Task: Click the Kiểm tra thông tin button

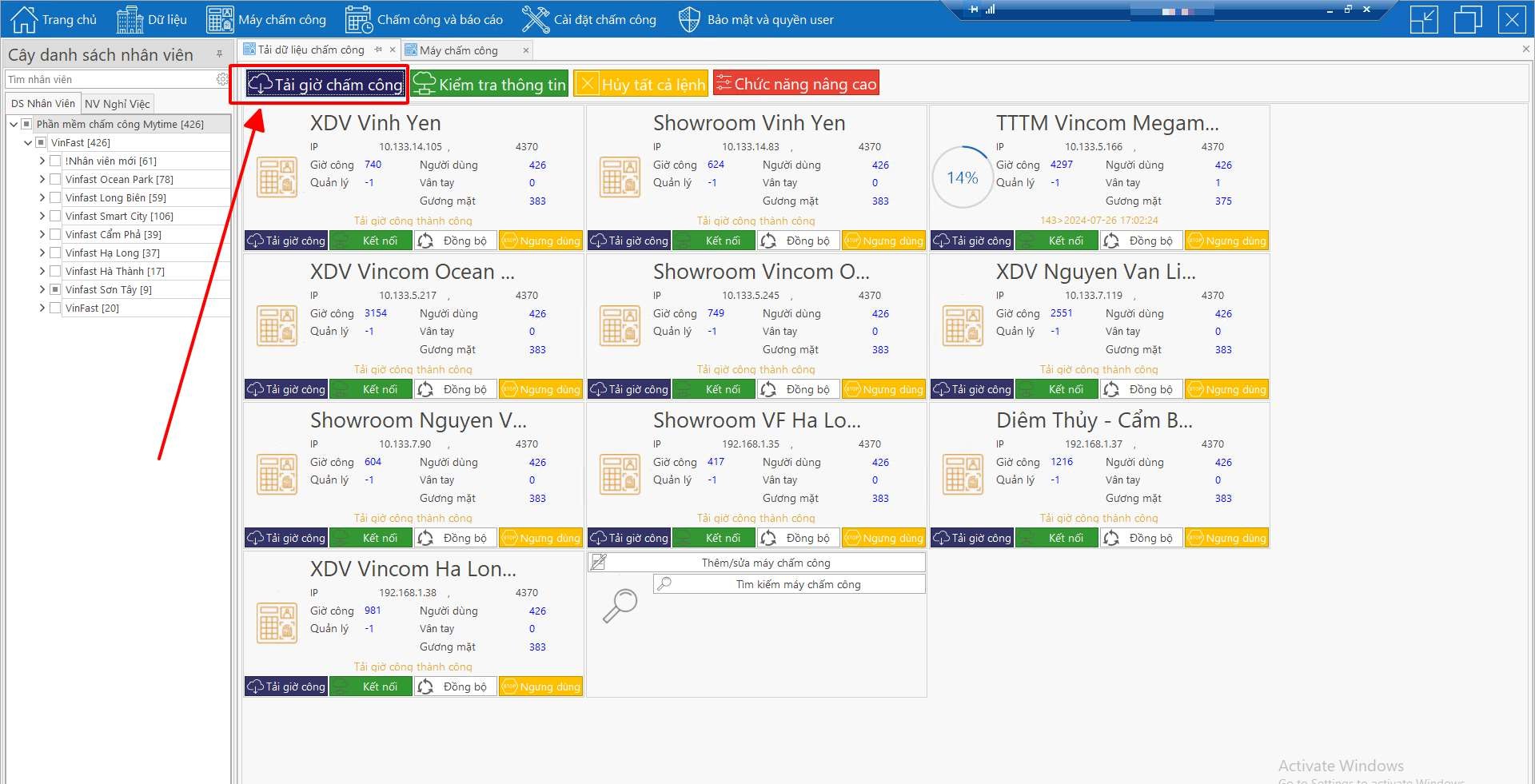Action: (x=490, y=84)
